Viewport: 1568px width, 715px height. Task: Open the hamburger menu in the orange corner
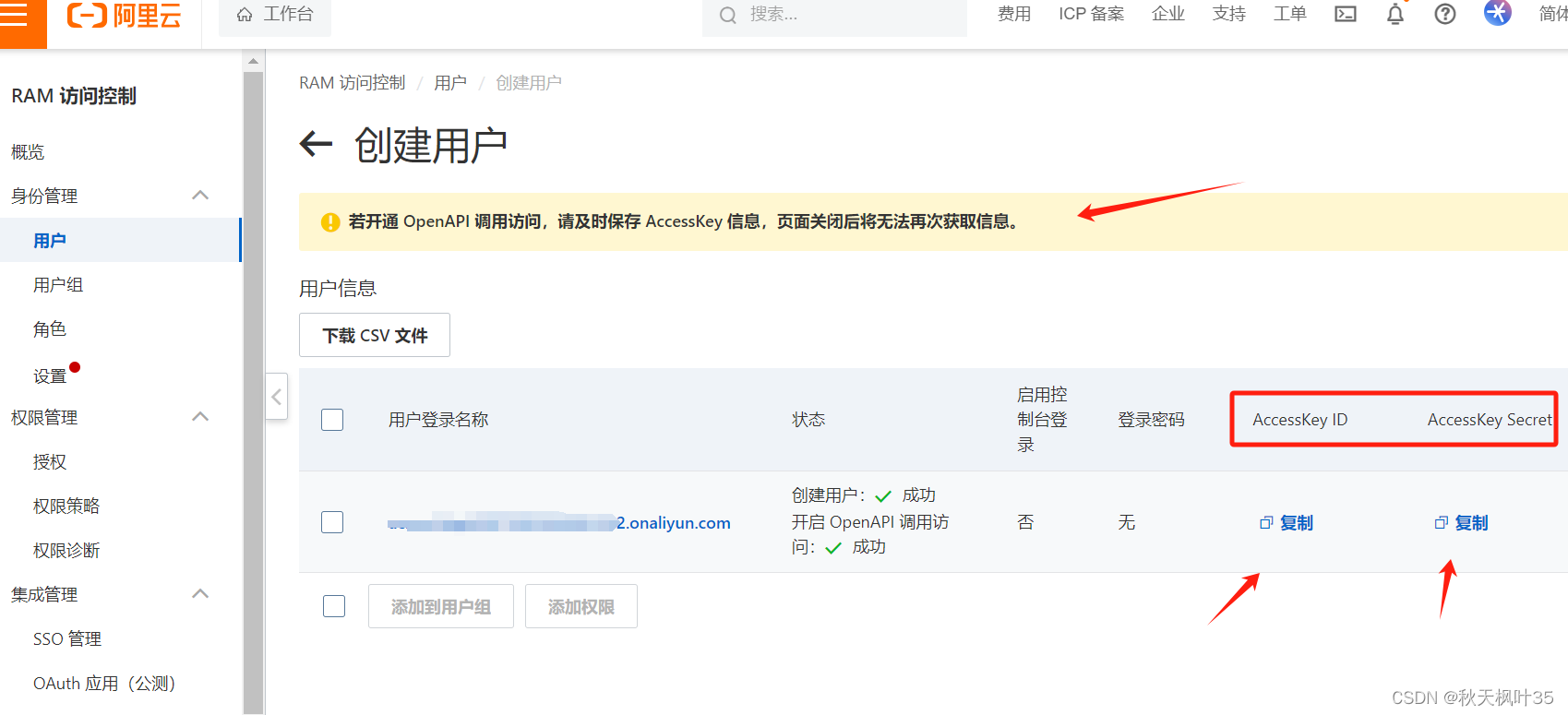point(15,14)
